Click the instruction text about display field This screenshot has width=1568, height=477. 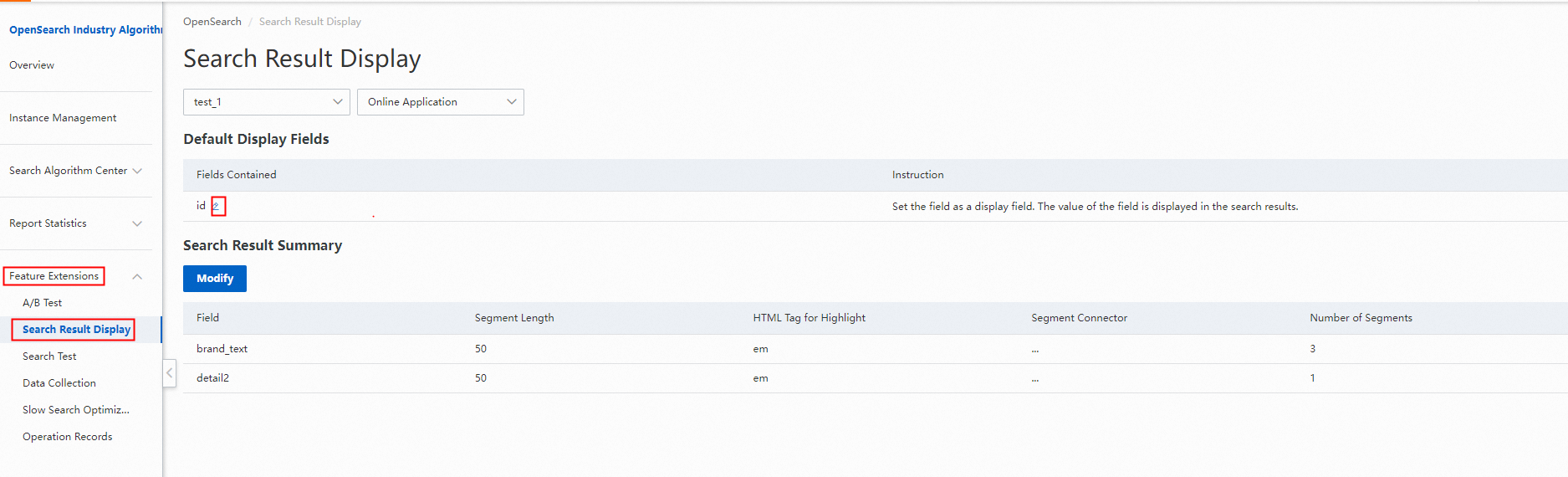(x=1095, y=207)
